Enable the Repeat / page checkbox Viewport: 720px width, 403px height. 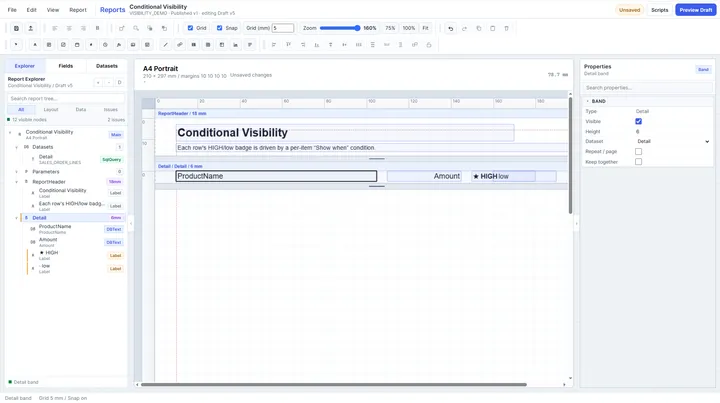pyautogui.click(x=638, y=151)
